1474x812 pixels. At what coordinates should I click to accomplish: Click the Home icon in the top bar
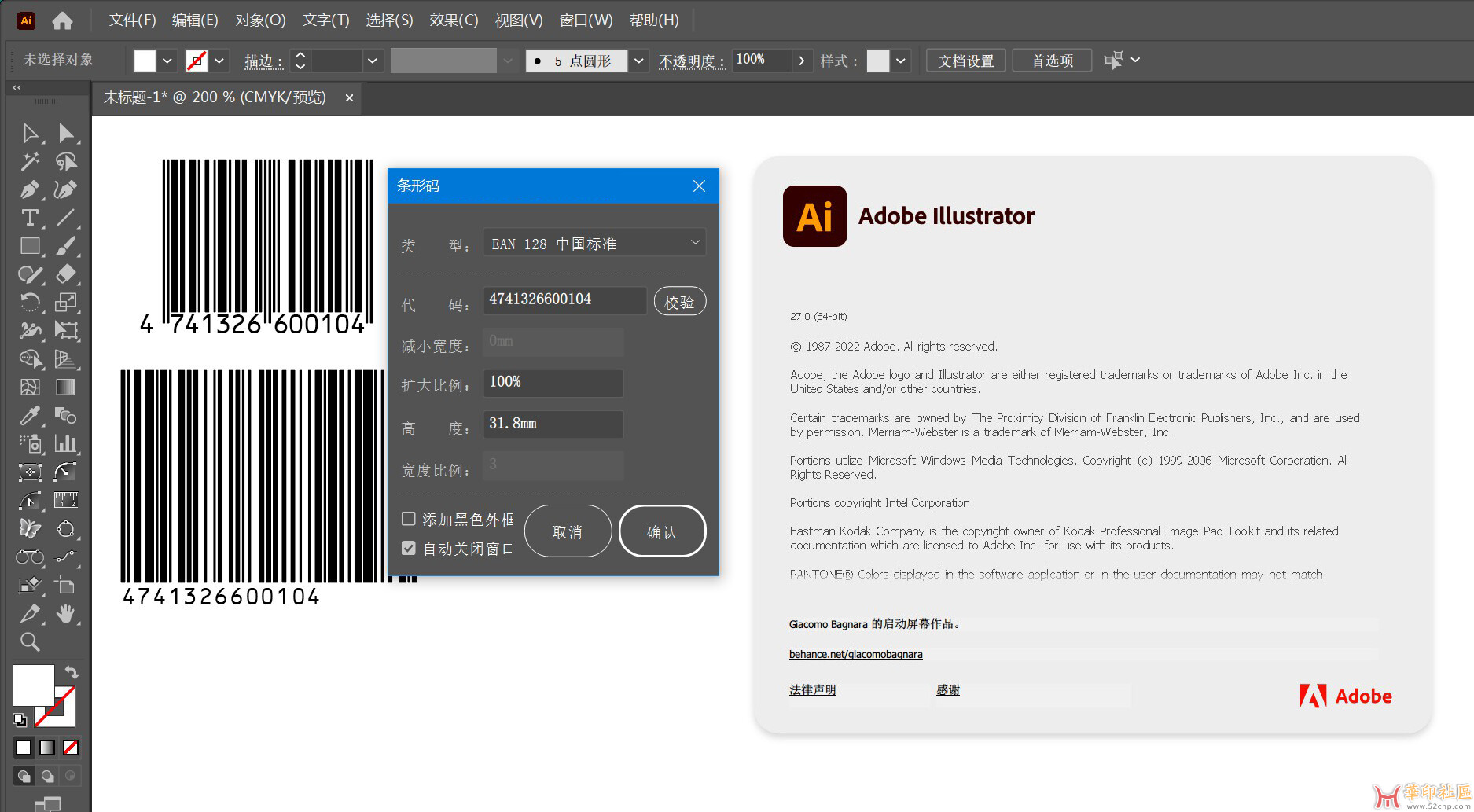point(62,20)
